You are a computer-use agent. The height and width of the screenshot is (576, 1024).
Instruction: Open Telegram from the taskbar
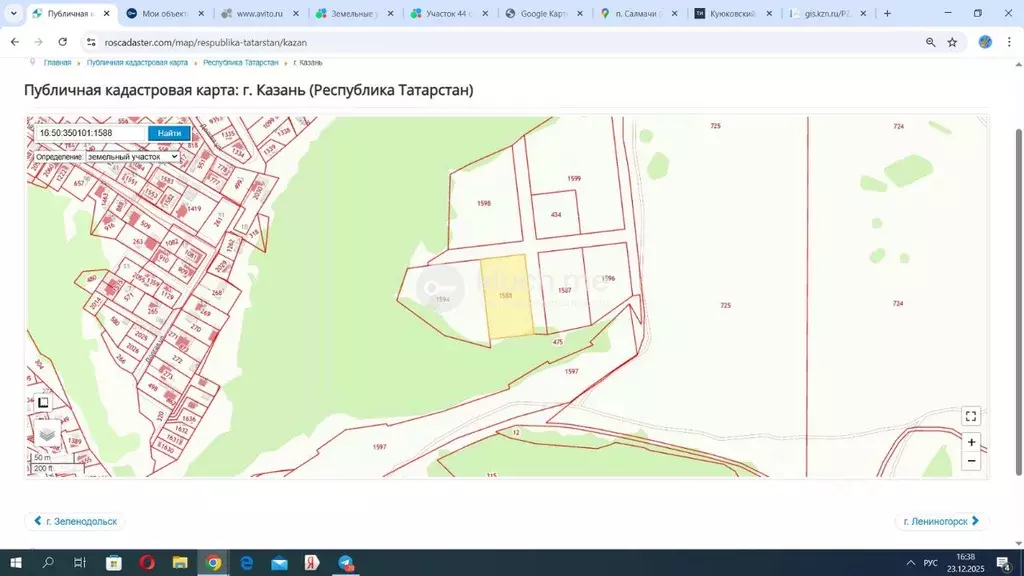point(345,564)
